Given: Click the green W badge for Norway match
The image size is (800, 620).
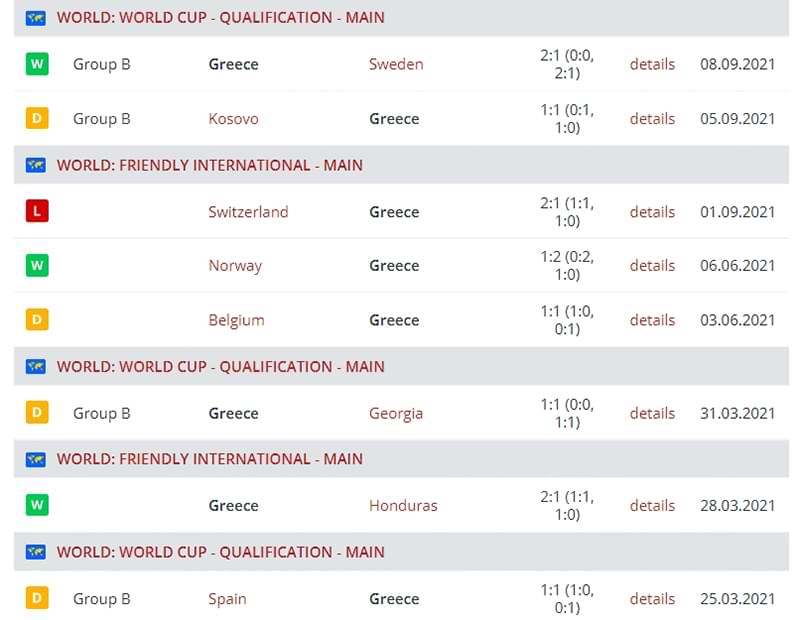Looking at the screenshot, I should tap(37, 265).
